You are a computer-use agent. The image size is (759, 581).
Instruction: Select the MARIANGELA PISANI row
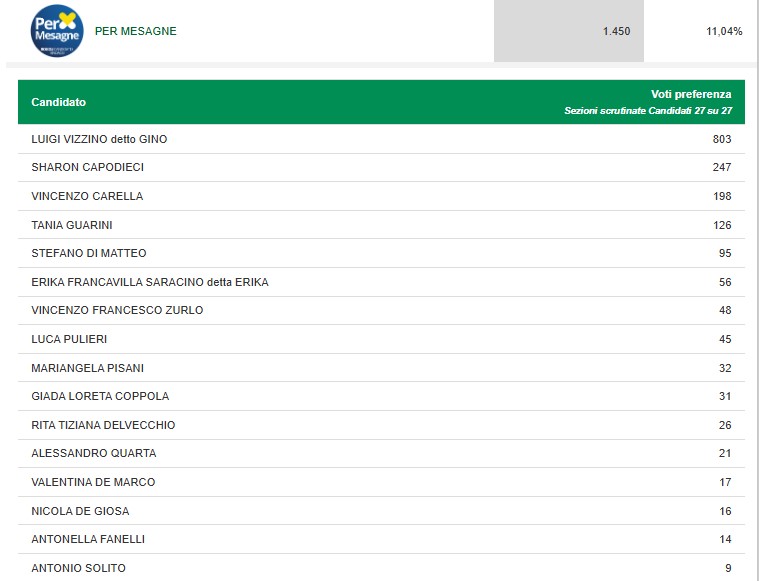(x=381, y=367)
